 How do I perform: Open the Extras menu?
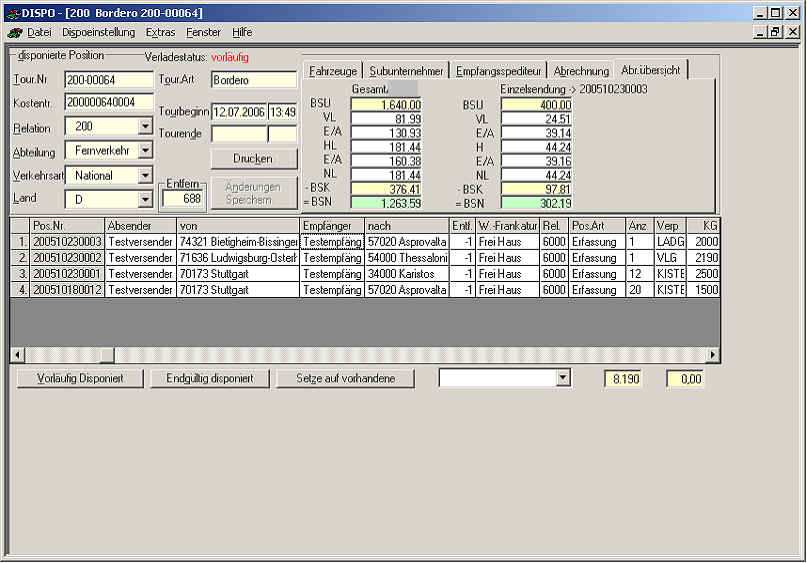(x=160, y=32)
